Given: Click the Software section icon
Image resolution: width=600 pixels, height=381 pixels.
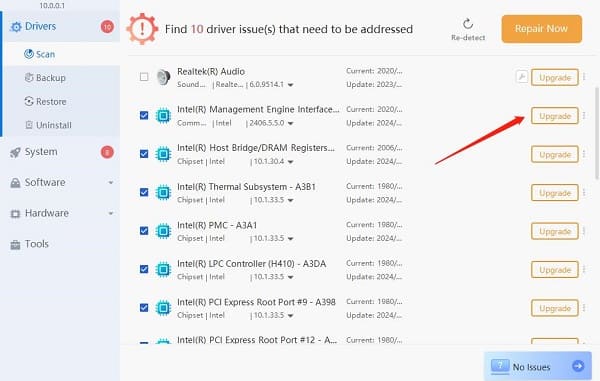Looking at the screenshot, I should tap(15, 183).
